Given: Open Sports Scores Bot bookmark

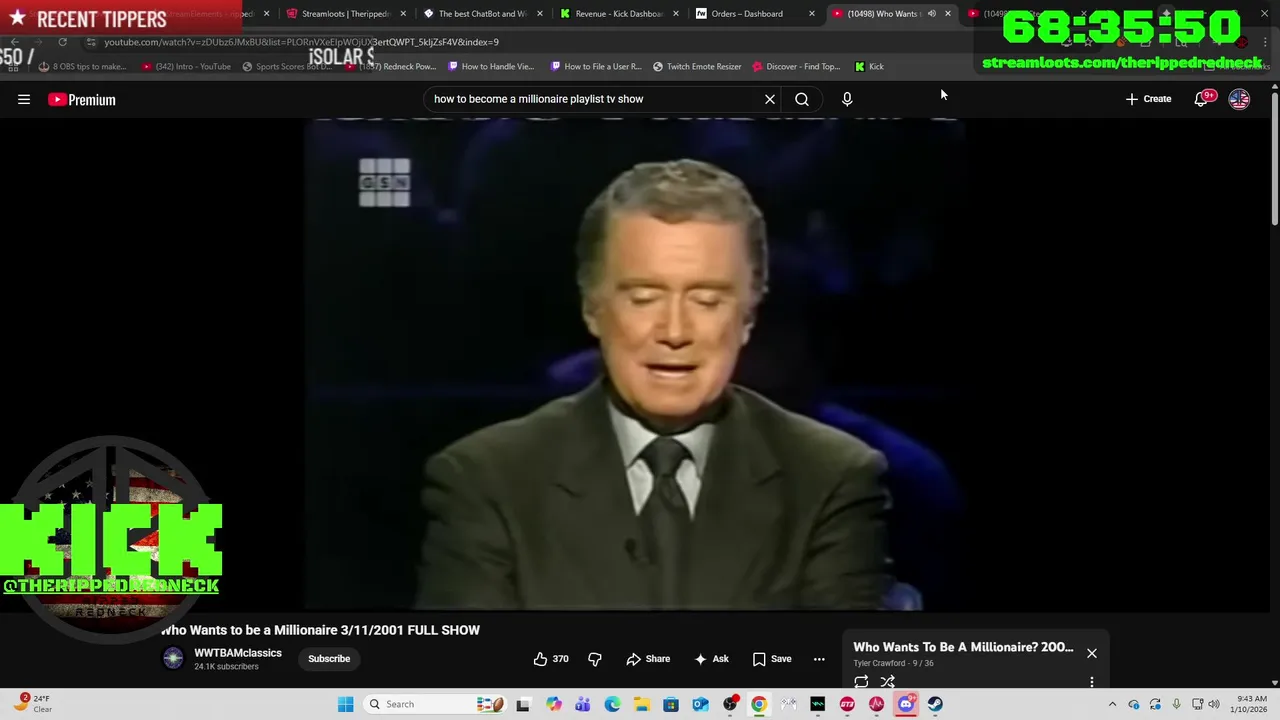Looking at the screenshot, I should (x=287, y=66).
